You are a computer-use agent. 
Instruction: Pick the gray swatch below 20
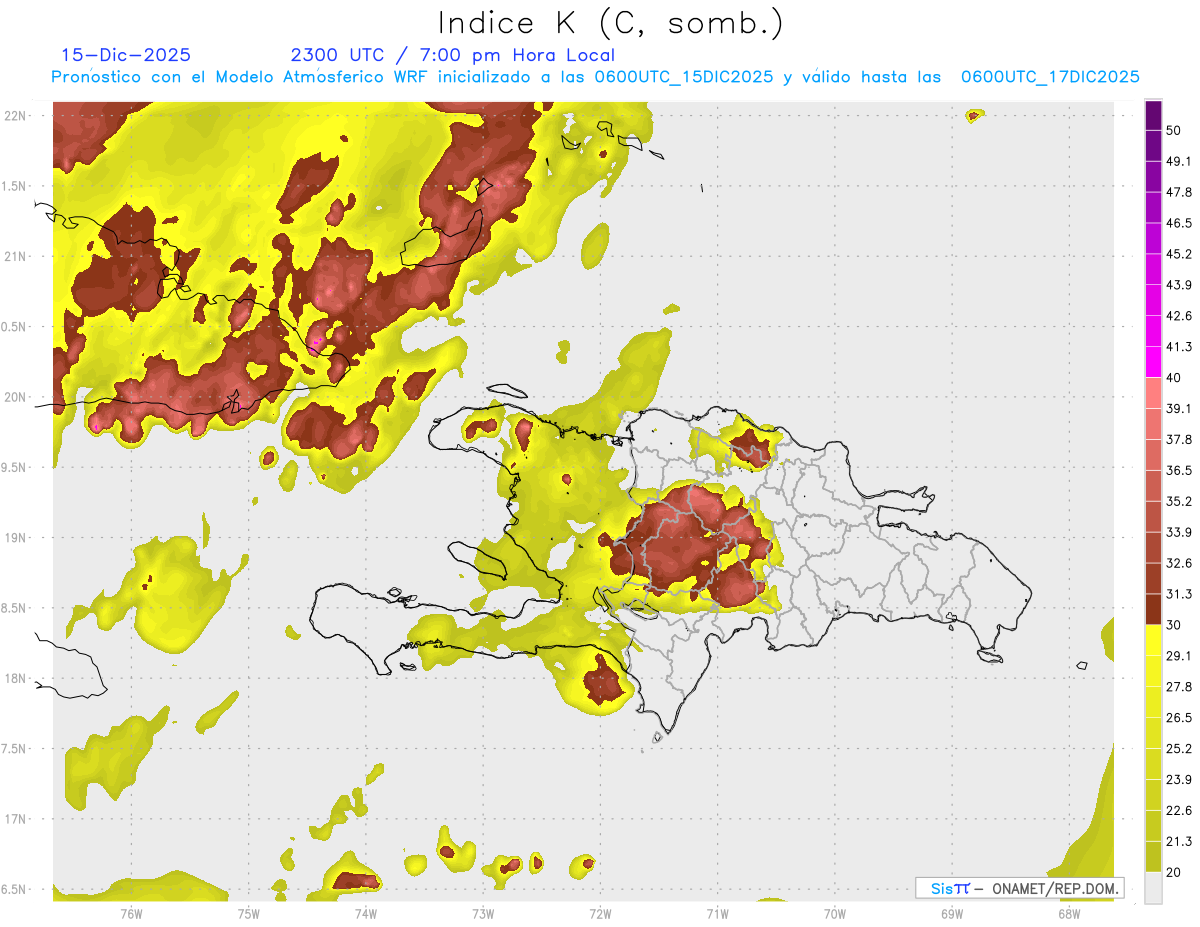click(x=1154, y=887)
